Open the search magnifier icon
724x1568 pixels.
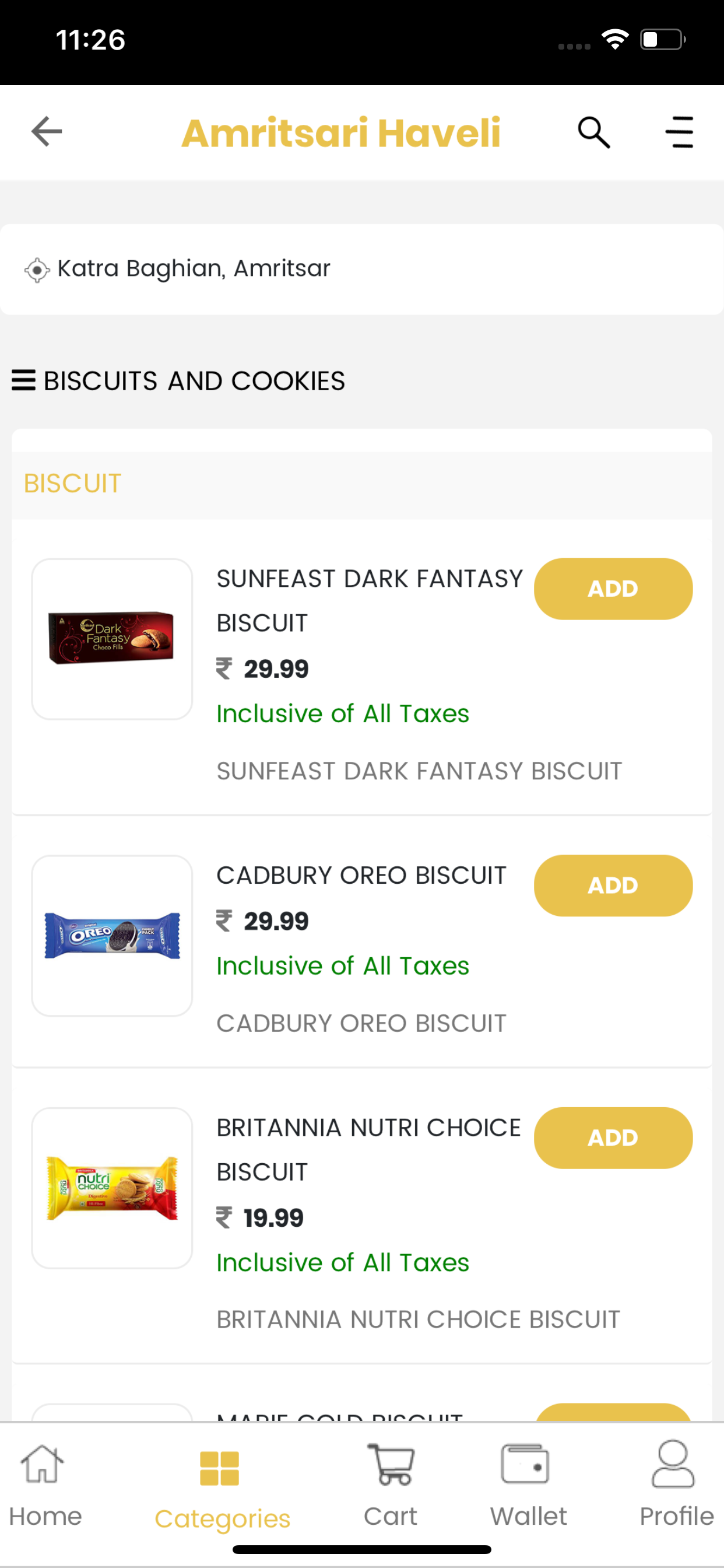[594, 132]
